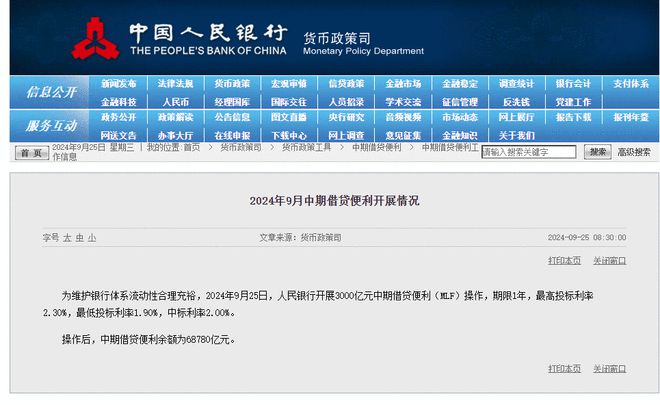Open the 报告下载 page
The height and width of the screenshot is (405, 660).
[574, 117]
